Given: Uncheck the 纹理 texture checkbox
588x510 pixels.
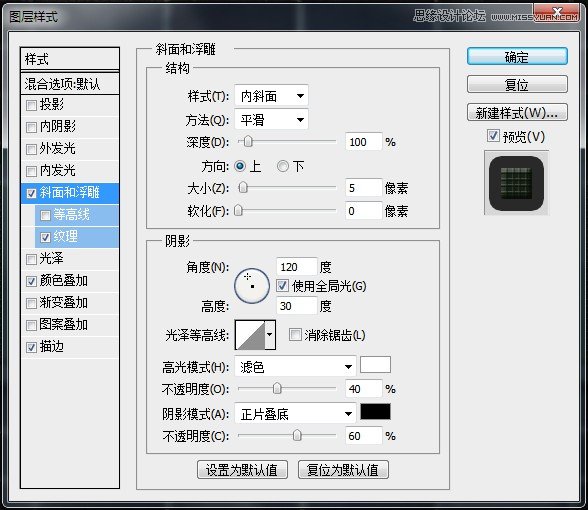Looking at the screenshot, I should [x=45, y=237].
